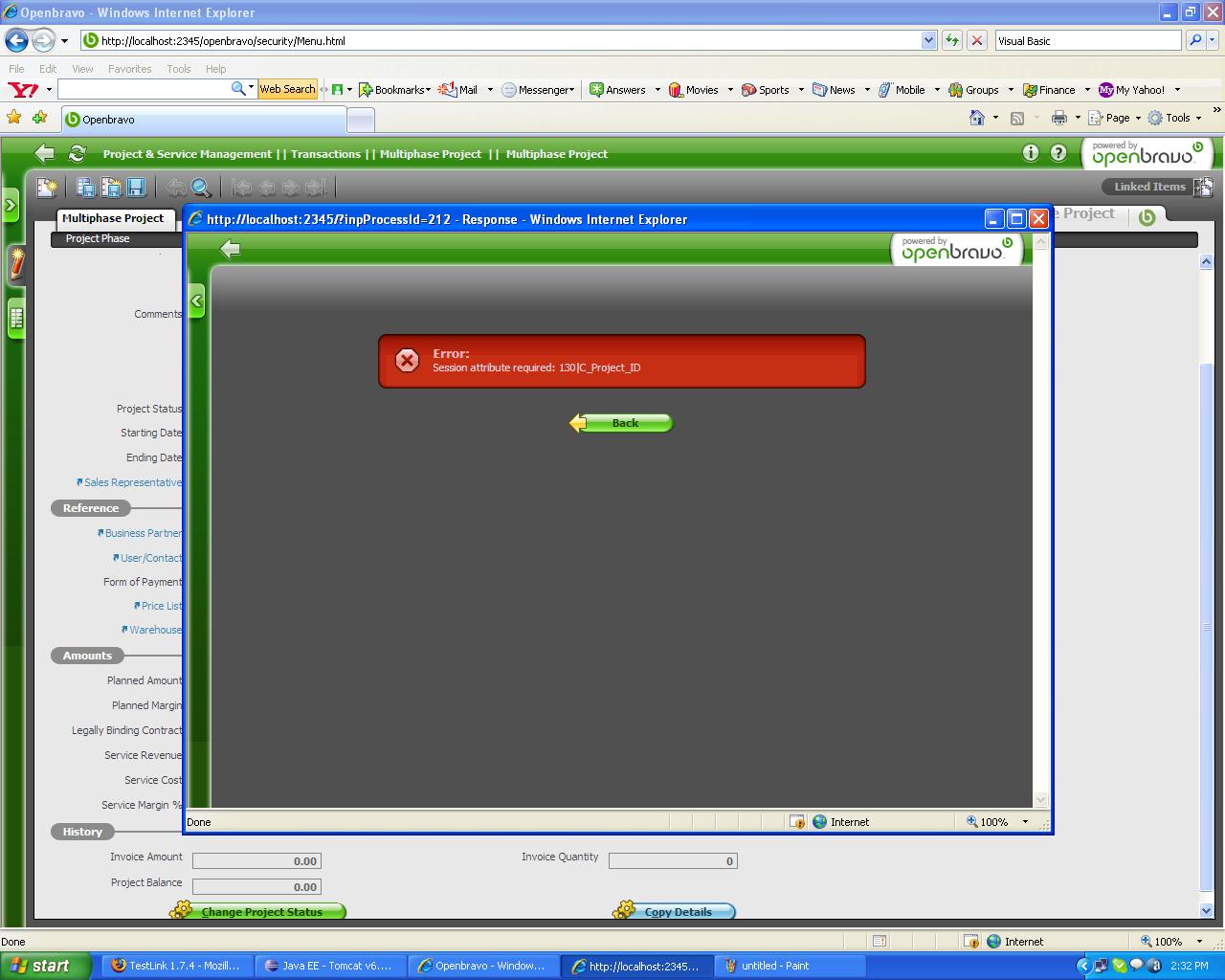Open the Page dropdown menu
The image size is (1225, 980).
1115,118
